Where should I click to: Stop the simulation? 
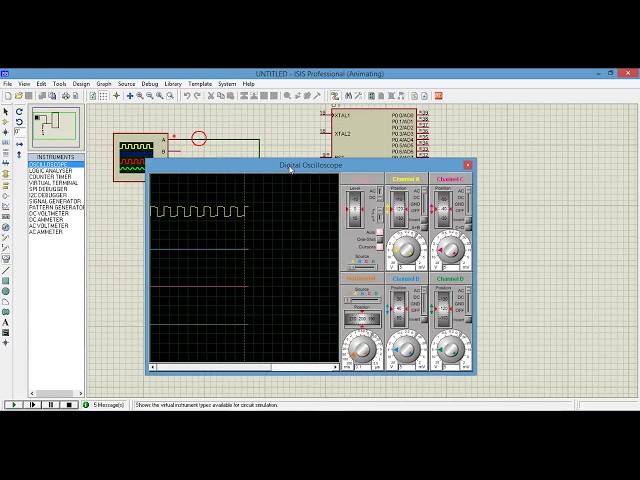[x=69, y=405]
